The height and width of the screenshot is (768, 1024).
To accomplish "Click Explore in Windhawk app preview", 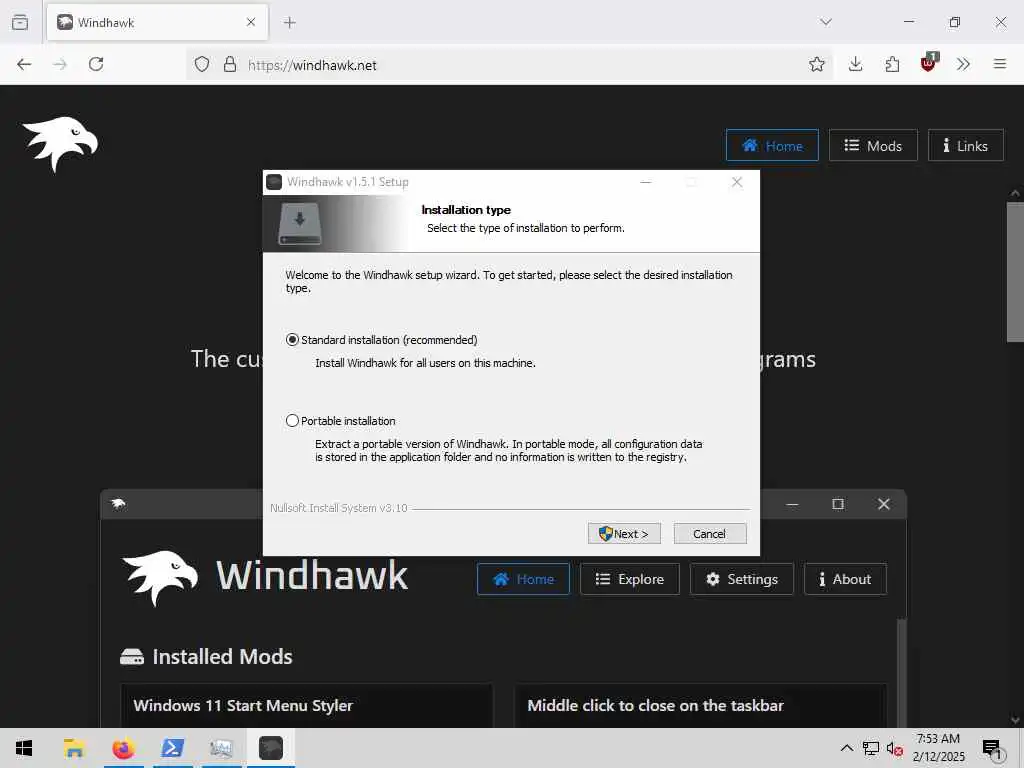I will [630, 579].
